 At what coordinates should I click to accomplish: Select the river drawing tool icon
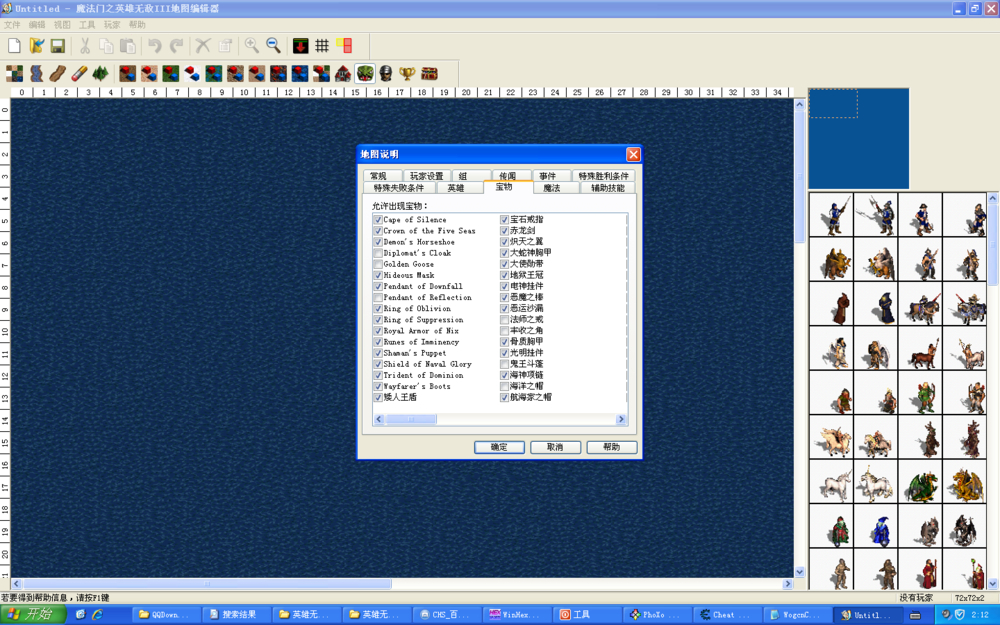[x=36, y=73]
